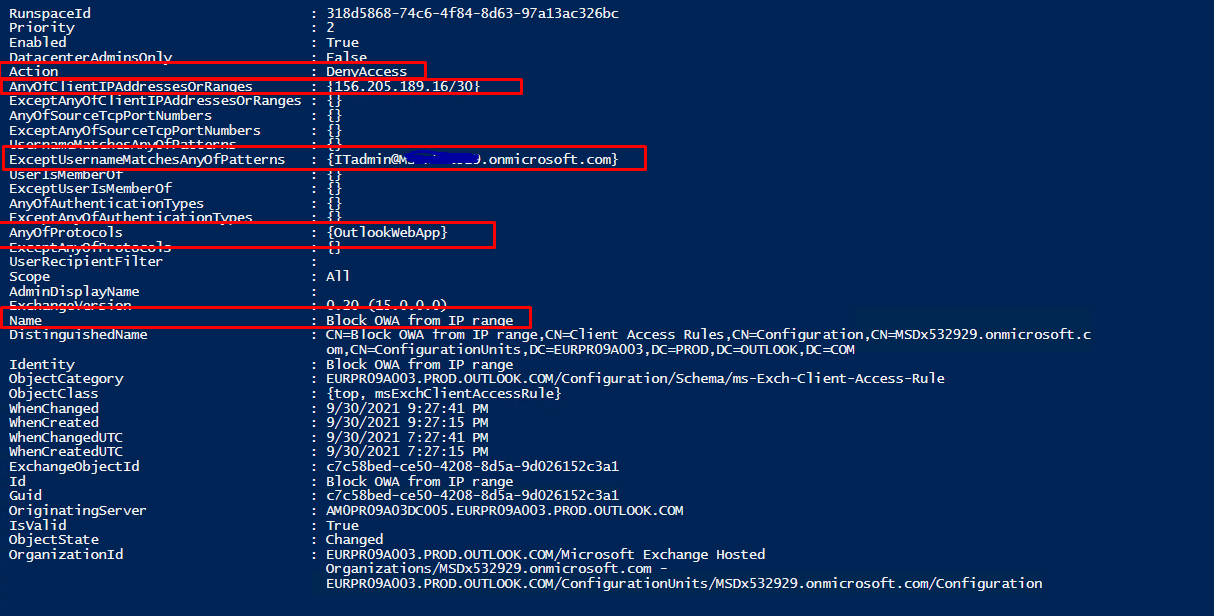Click the Name value Block OWA from IP range

click(419, 320)
